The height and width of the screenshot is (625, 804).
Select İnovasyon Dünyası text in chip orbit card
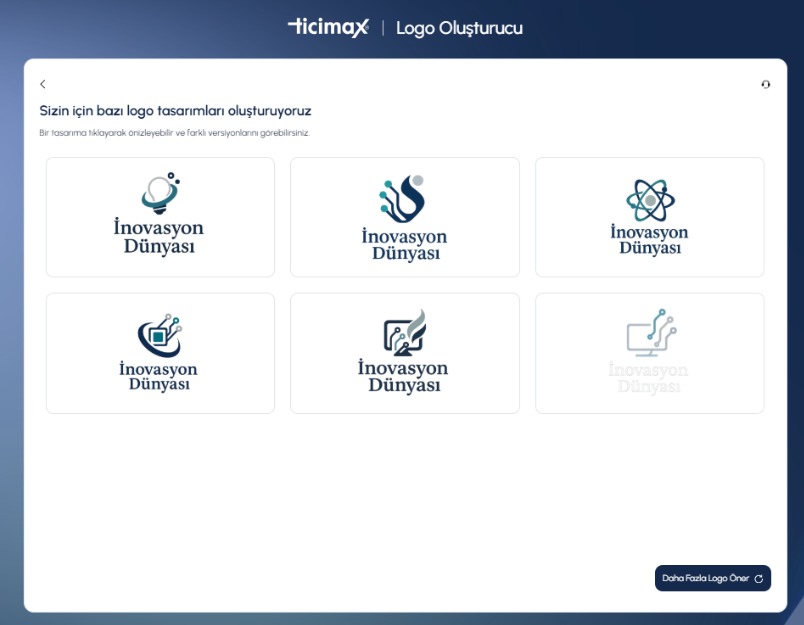coord(159,376)
